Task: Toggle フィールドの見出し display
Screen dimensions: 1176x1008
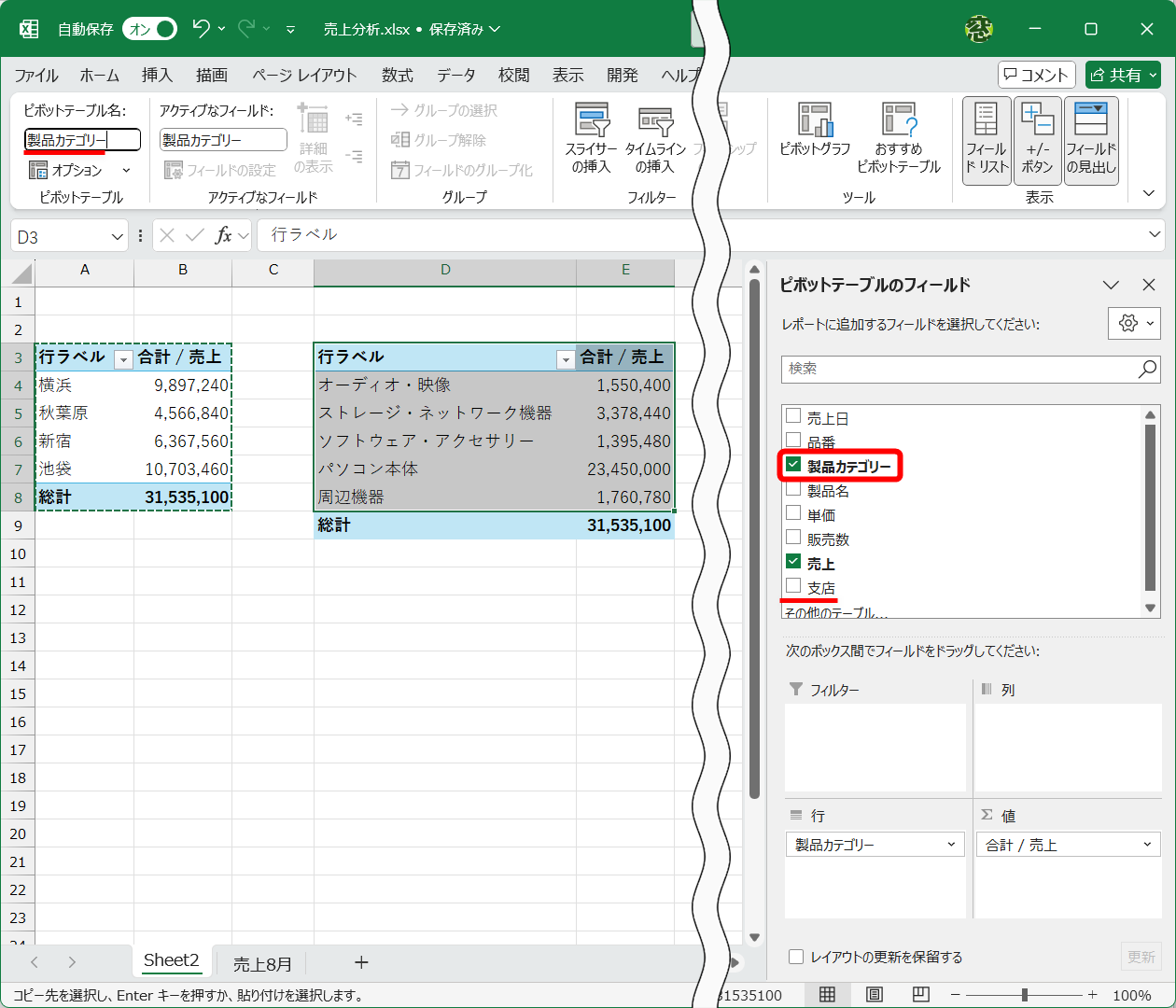Action: pos(1091,140)
